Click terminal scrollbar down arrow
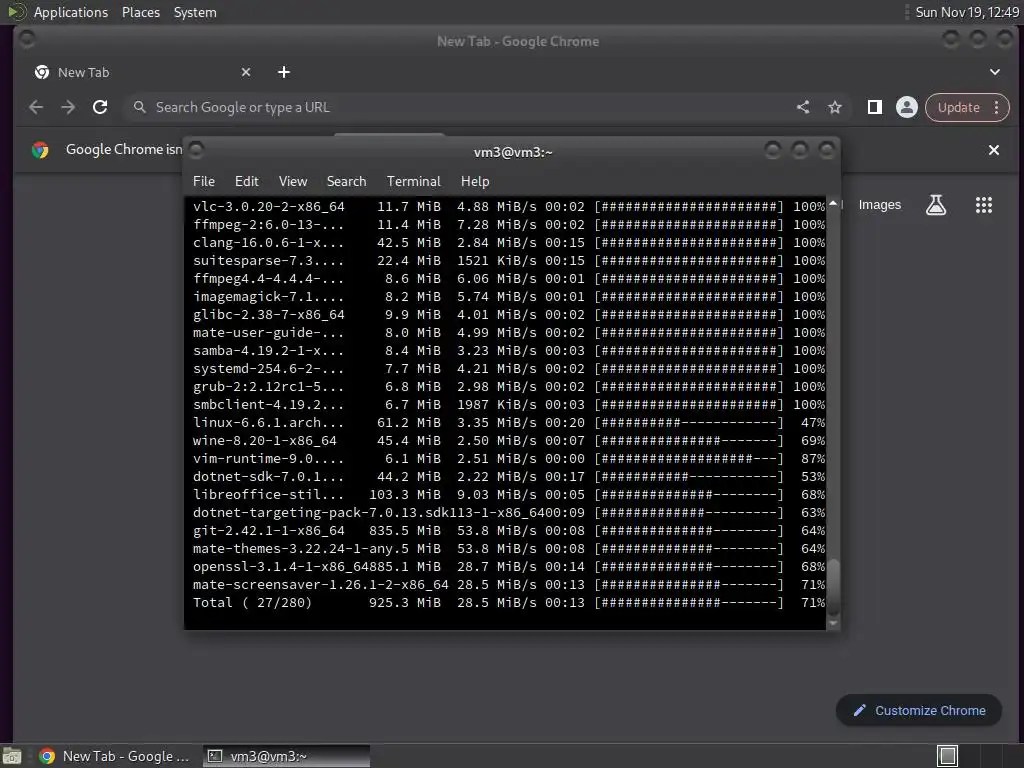 [x=833, y=624]
